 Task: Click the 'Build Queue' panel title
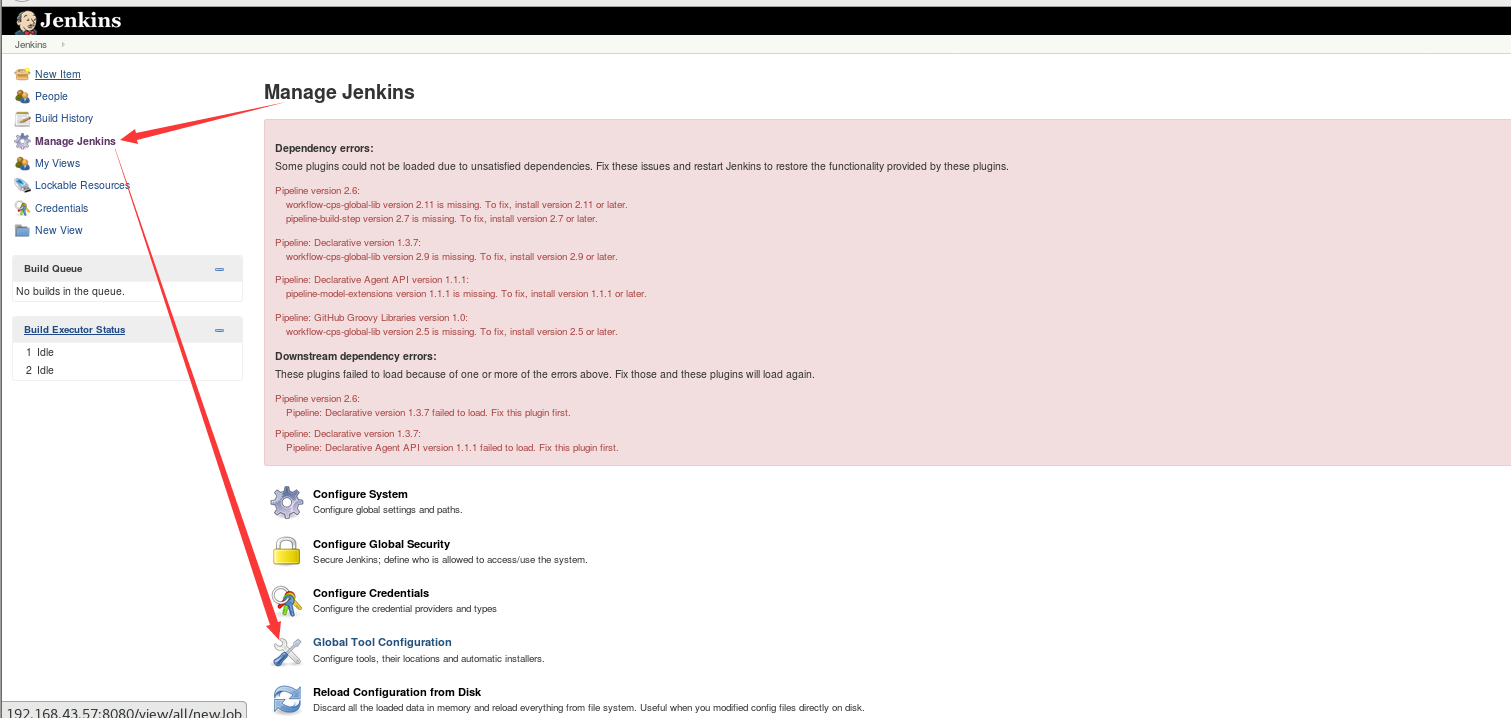53,269
